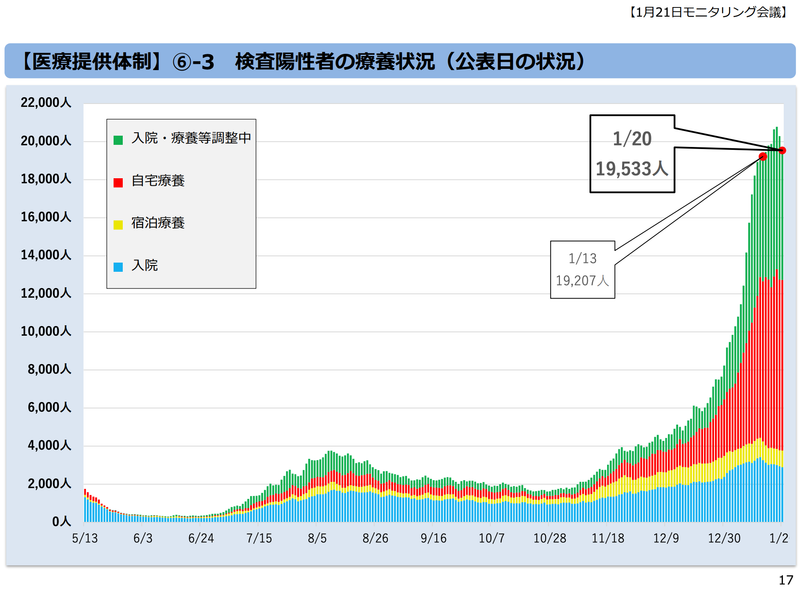This screenshot has height=597, width=800.
Task: Click the yellow 宿泊療養 legend swatch
Action: coord(118,225)
